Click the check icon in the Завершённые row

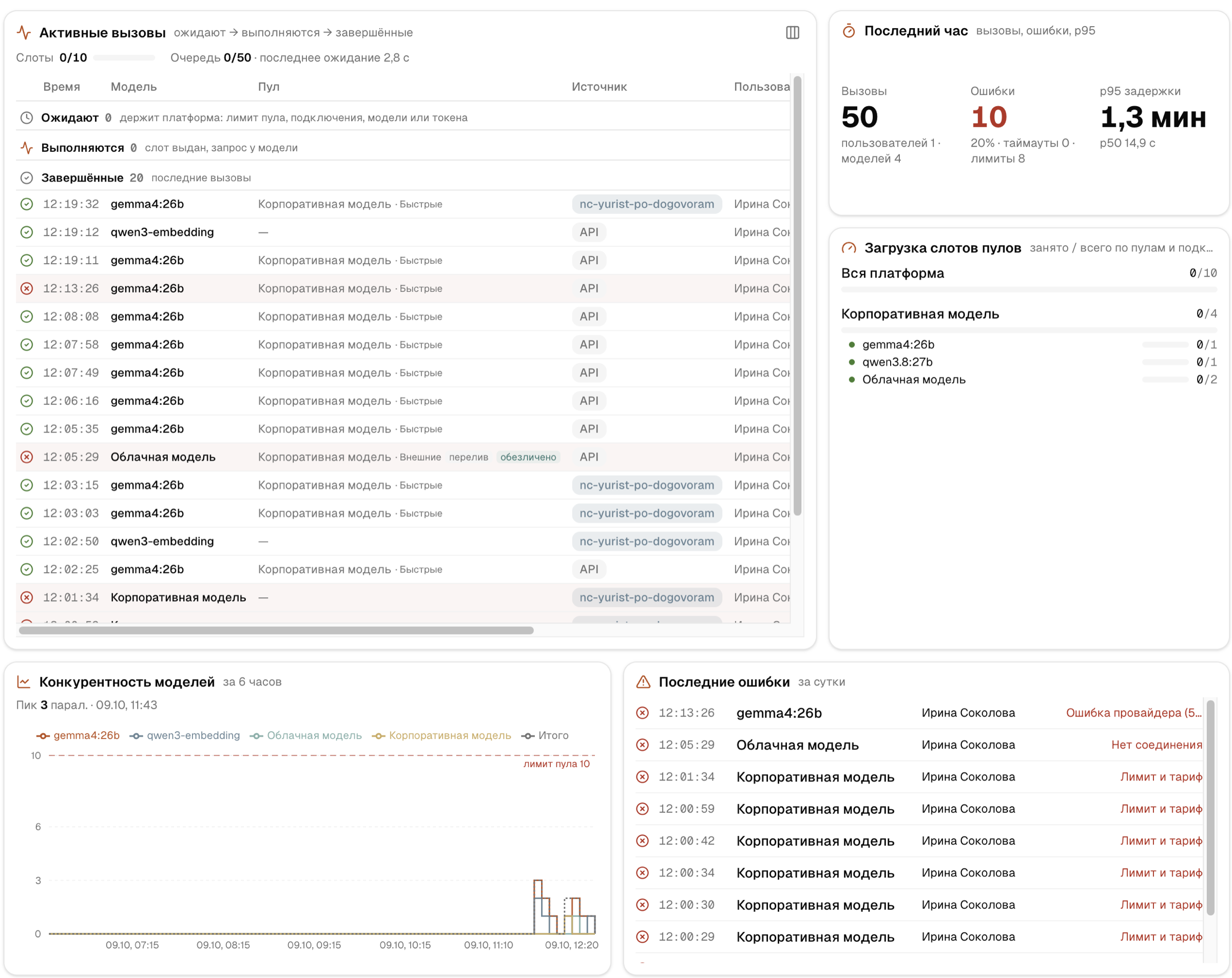tap(26, 178)
